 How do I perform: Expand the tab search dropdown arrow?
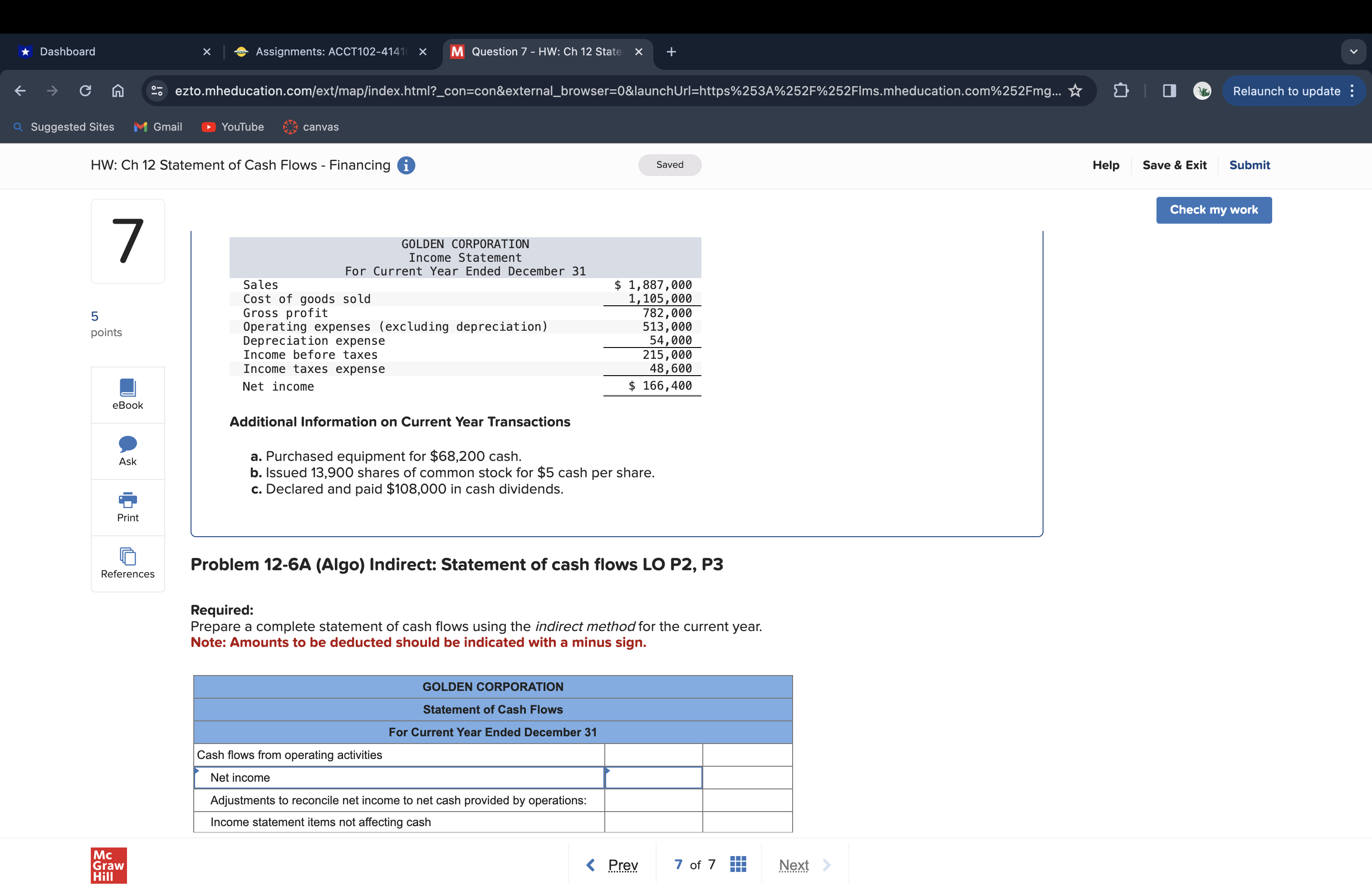coord(1353,52)
